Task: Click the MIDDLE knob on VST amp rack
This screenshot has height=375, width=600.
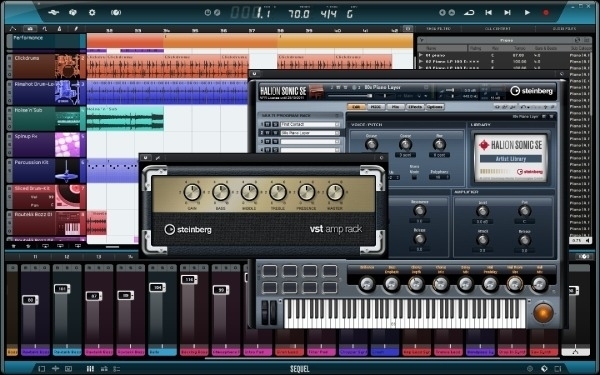Action: 249,192
